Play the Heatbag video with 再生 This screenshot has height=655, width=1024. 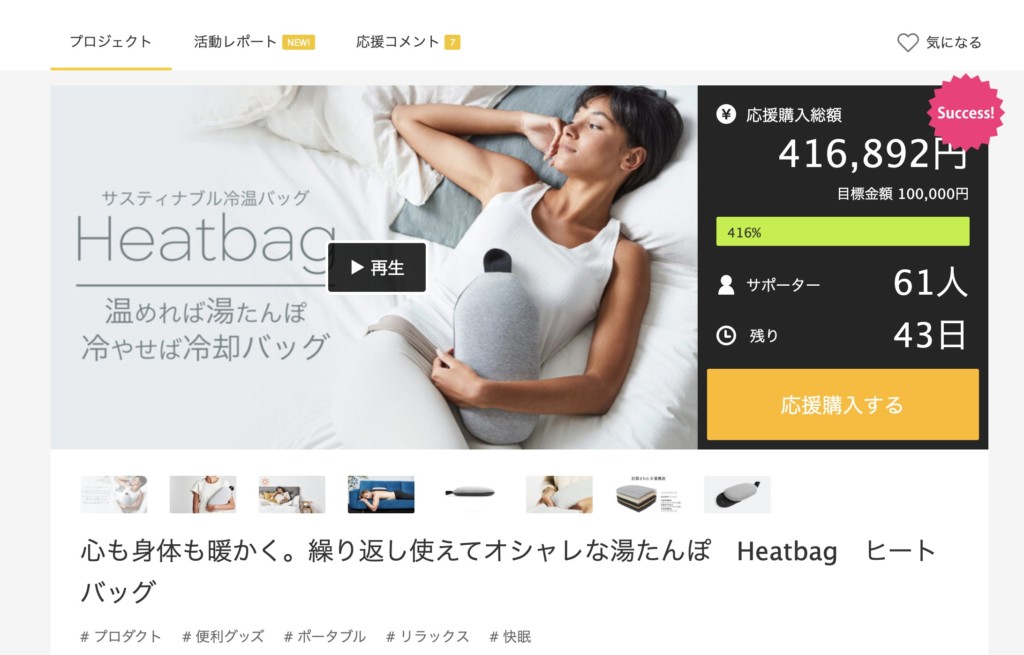point(377,267)
